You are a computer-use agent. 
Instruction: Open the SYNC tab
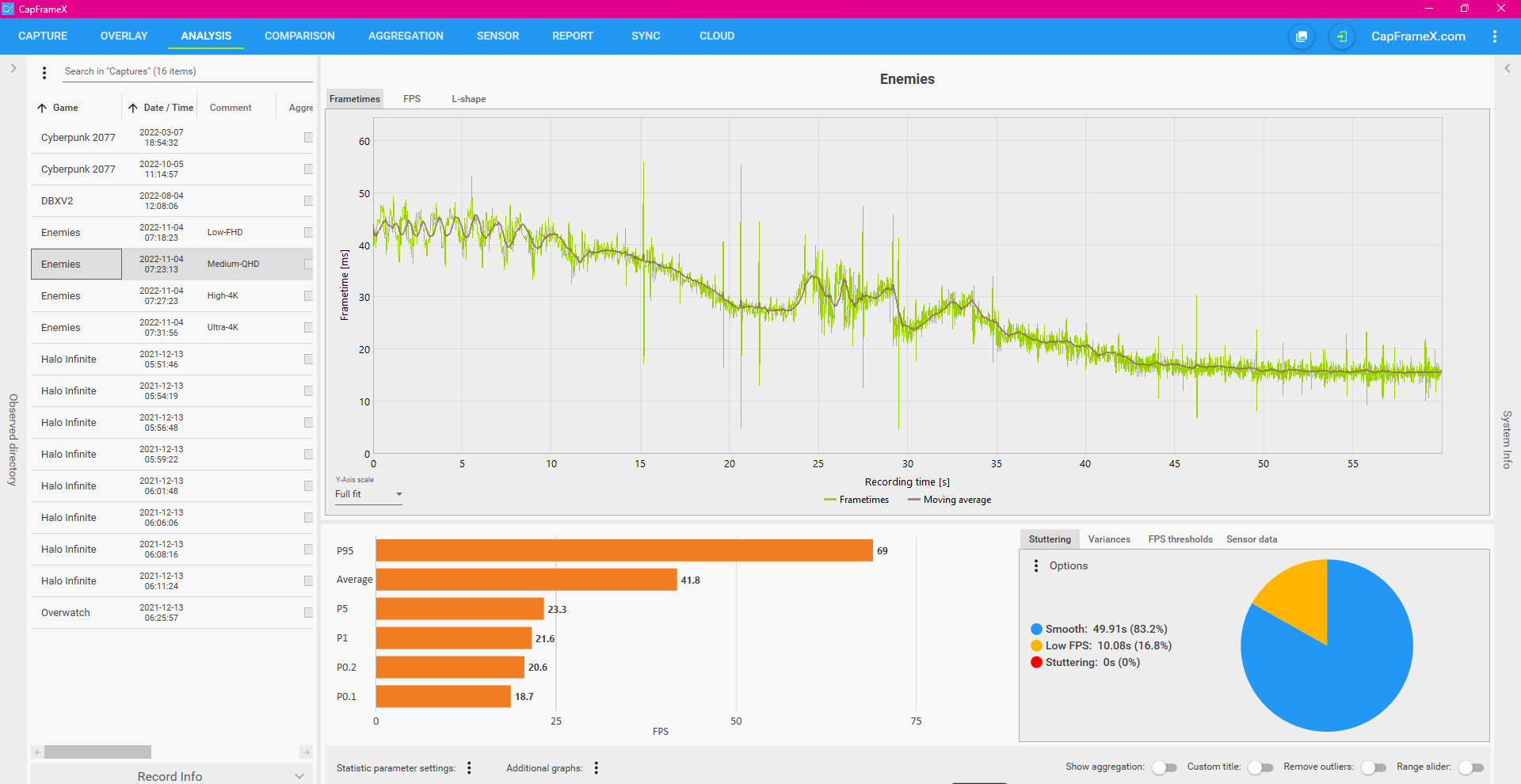(x=646, y=36)
